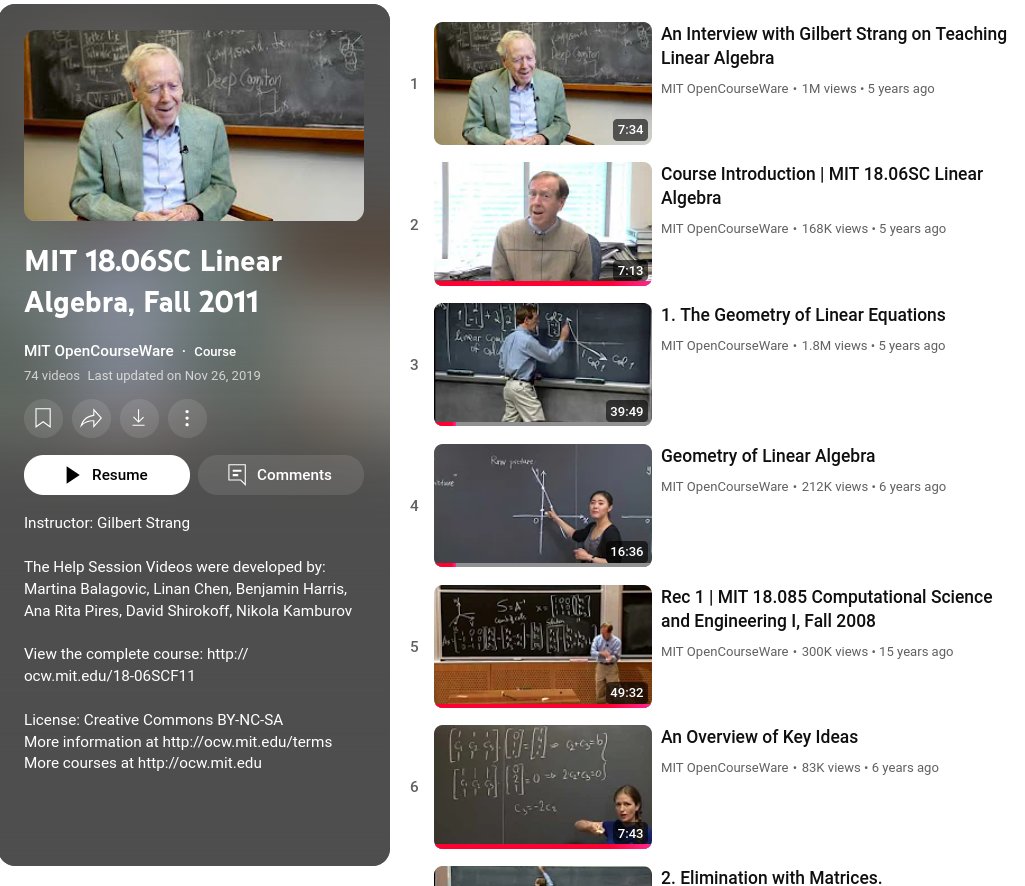Open An Overview of Key Ideas thumbnail

[543, 787]
